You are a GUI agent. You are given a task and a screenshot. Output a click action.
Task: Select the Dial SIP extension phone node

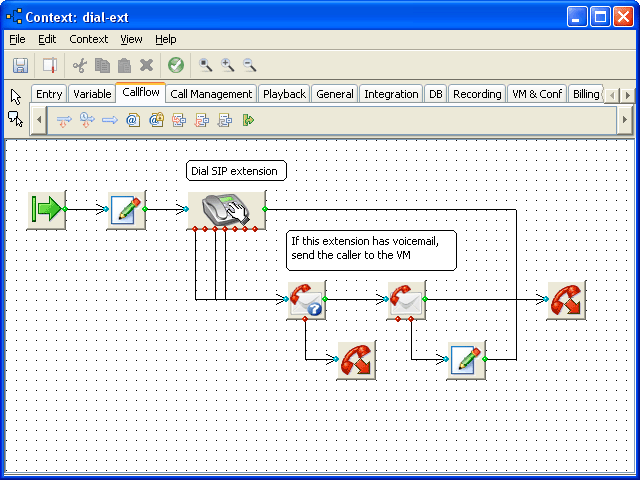tap(226, 210)
